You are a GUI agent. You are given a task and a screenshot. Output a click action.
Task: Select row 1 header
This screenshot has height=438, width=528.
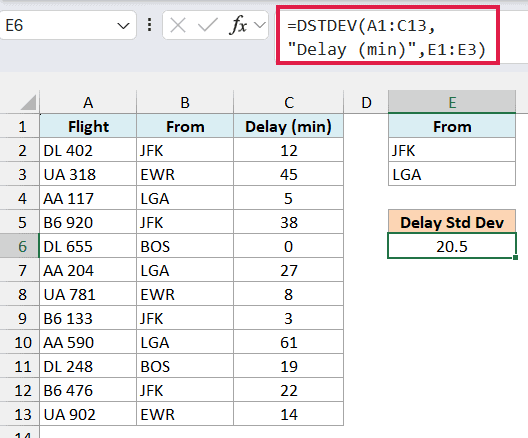click(x=20, y=127)
